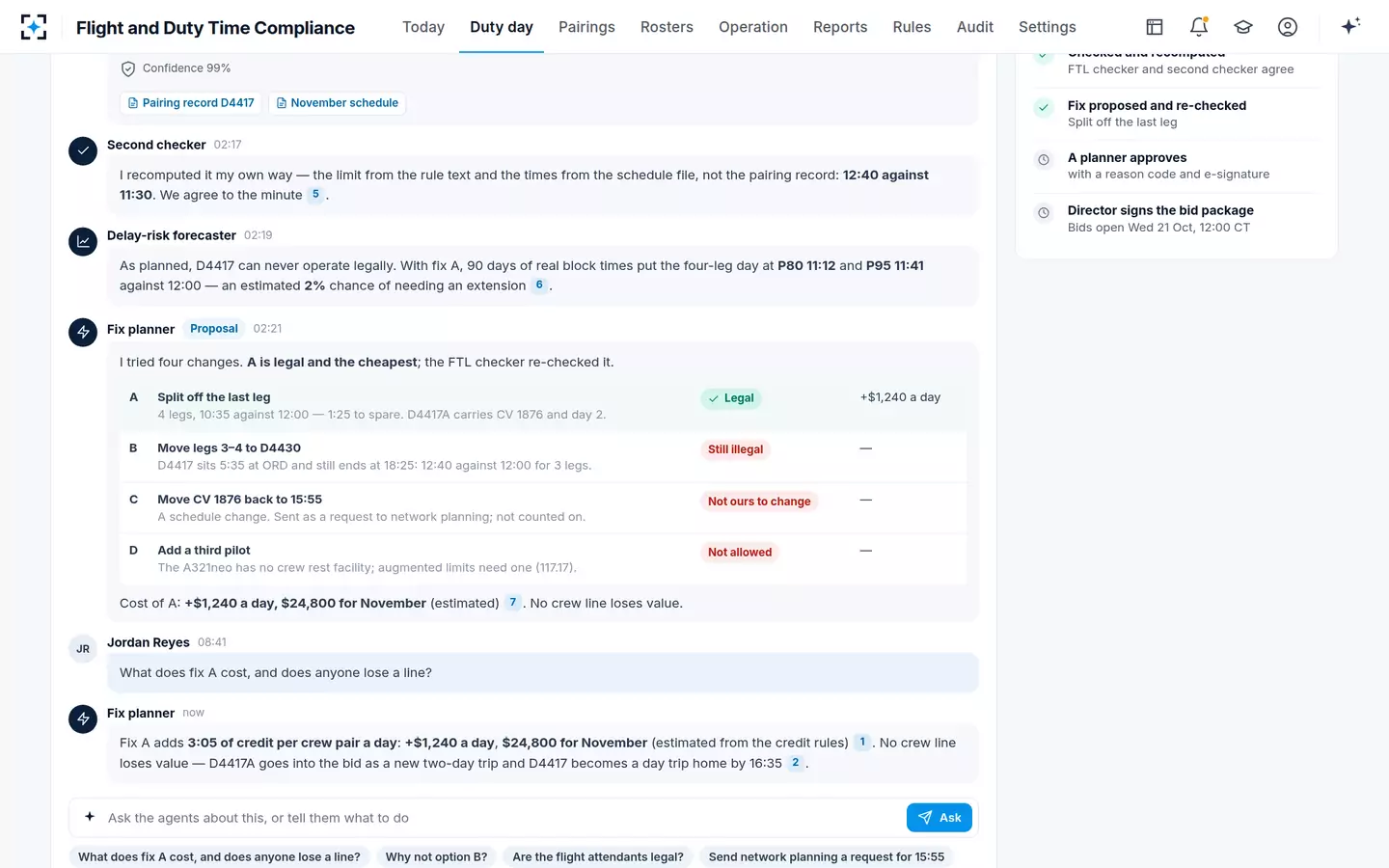Switch to the Today tab
Viewport: 1389px width, 868px height.
[x=423, y=27]
